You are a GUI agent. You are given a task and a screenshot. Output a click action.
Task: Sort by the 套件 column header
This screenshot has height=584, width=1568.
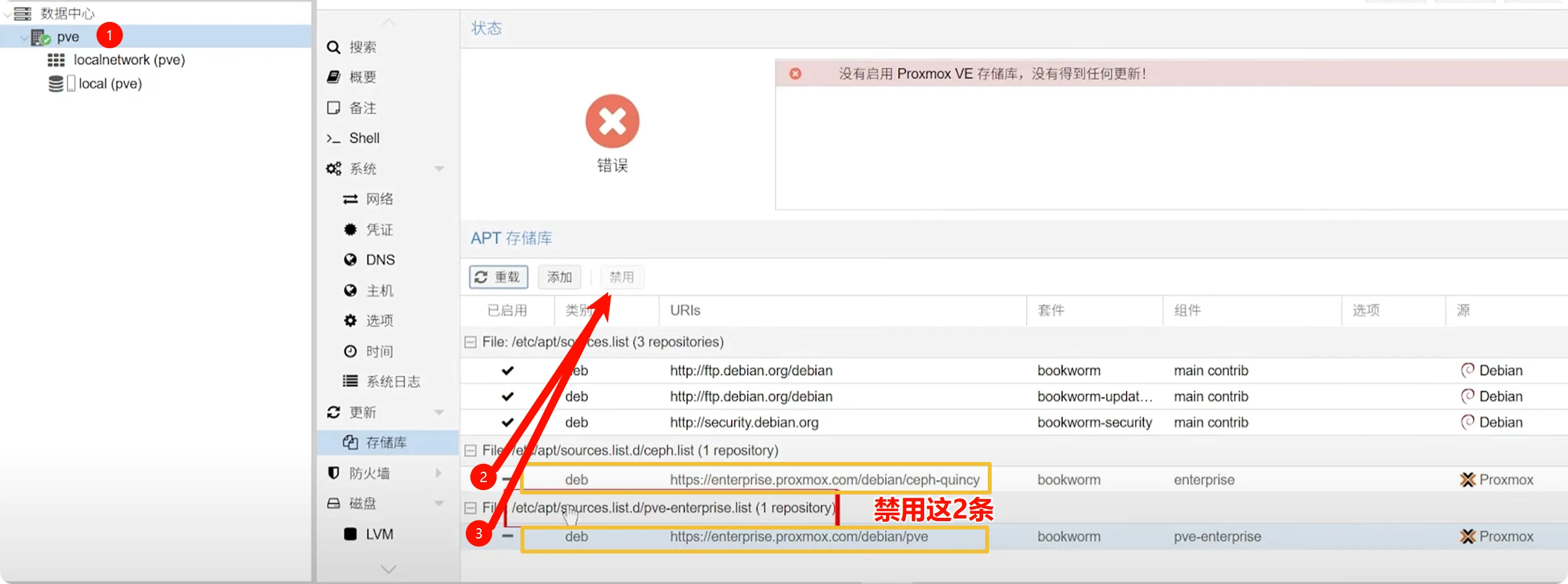(x=1094, y=310)
